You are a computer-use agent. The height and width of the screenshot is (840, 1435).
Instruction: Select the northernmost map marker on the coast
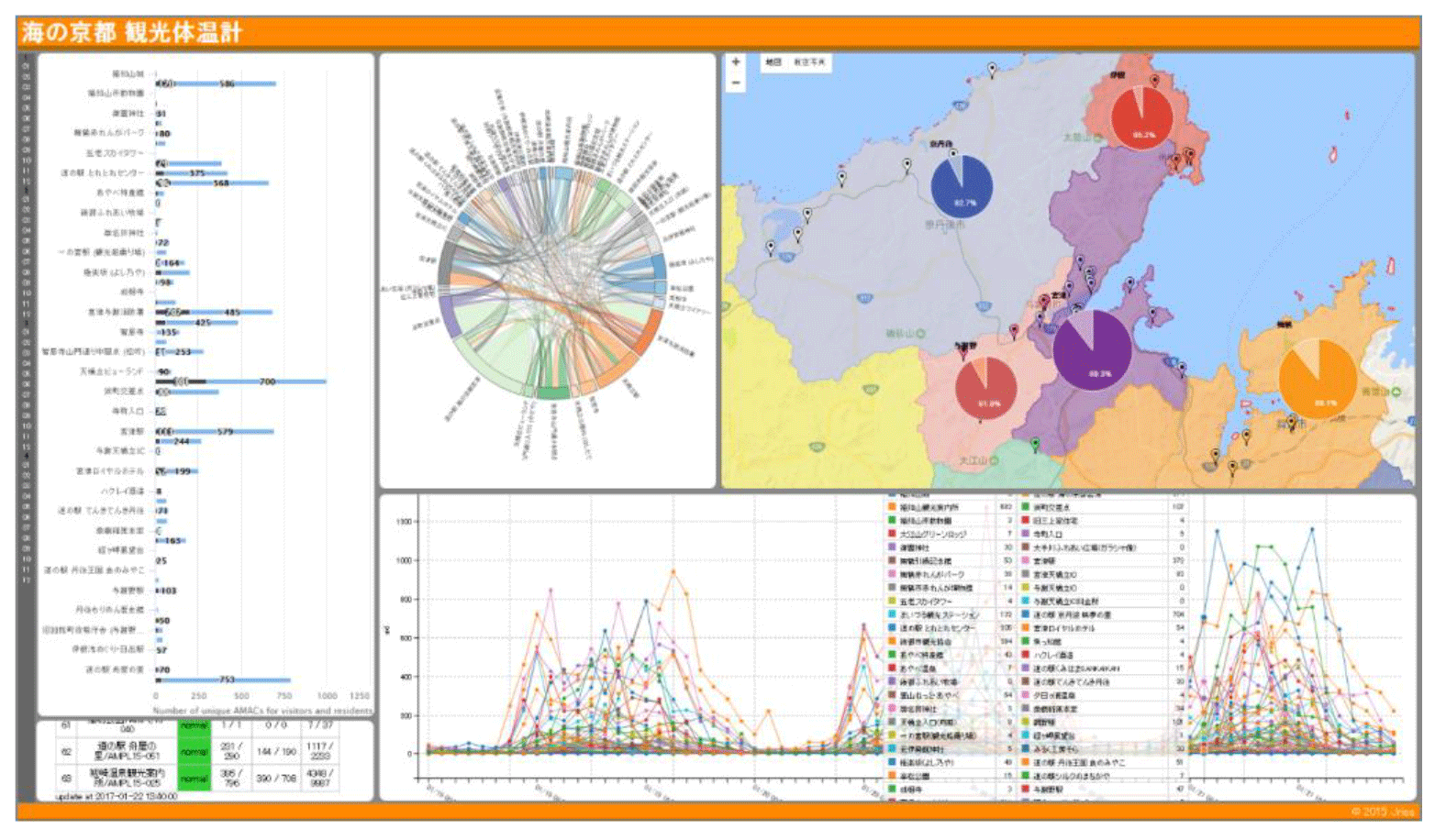pyautogui.click(x=992, y=70)
